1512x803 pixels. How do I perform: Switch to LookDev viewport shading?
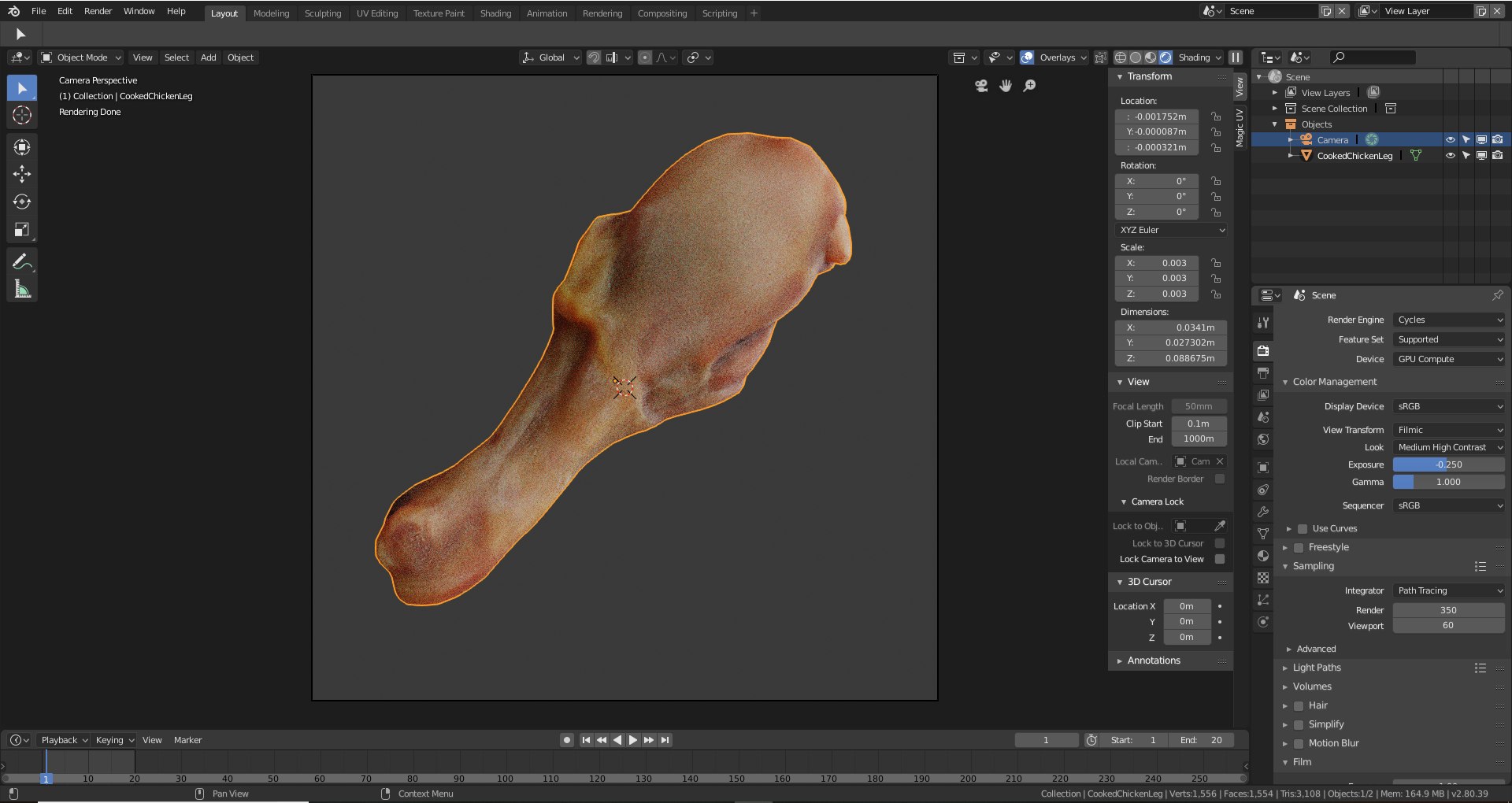click(x=1151, y=57)
